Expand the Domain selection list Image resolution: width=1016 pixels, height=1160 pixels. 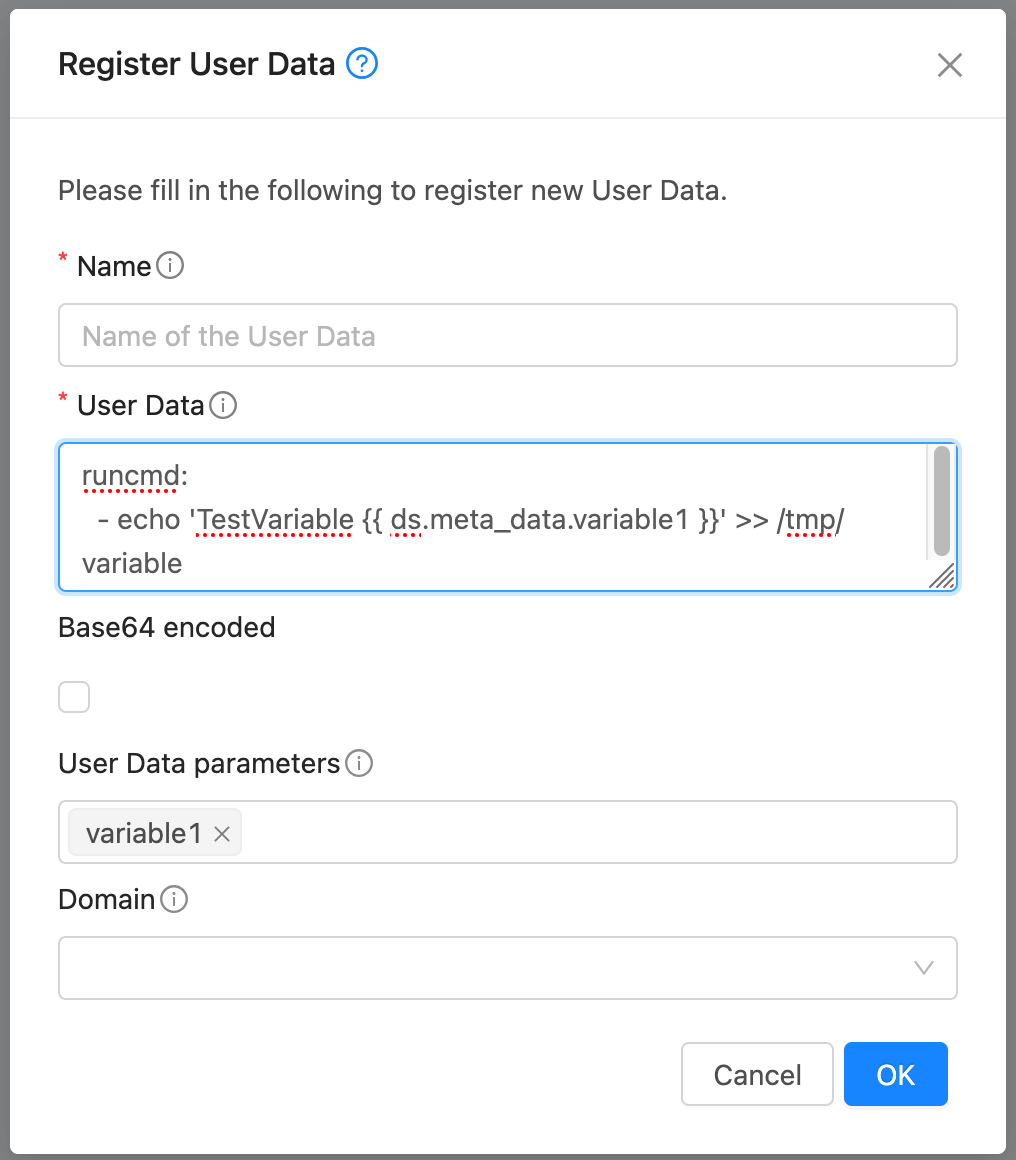pos(508,967)
